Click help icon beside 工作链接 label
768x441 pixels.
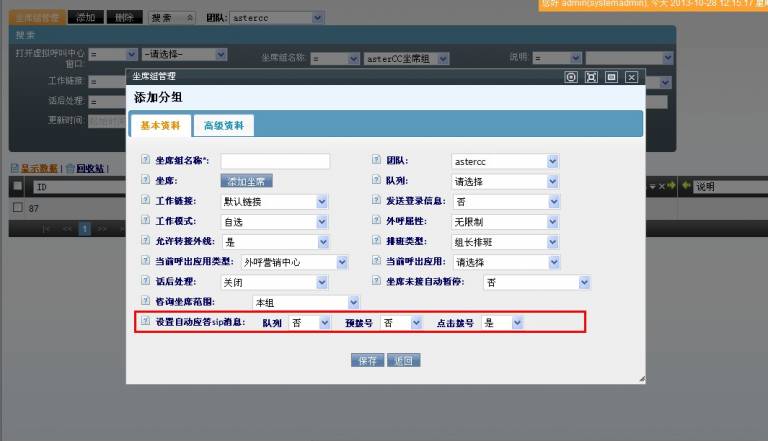point(145,199)
